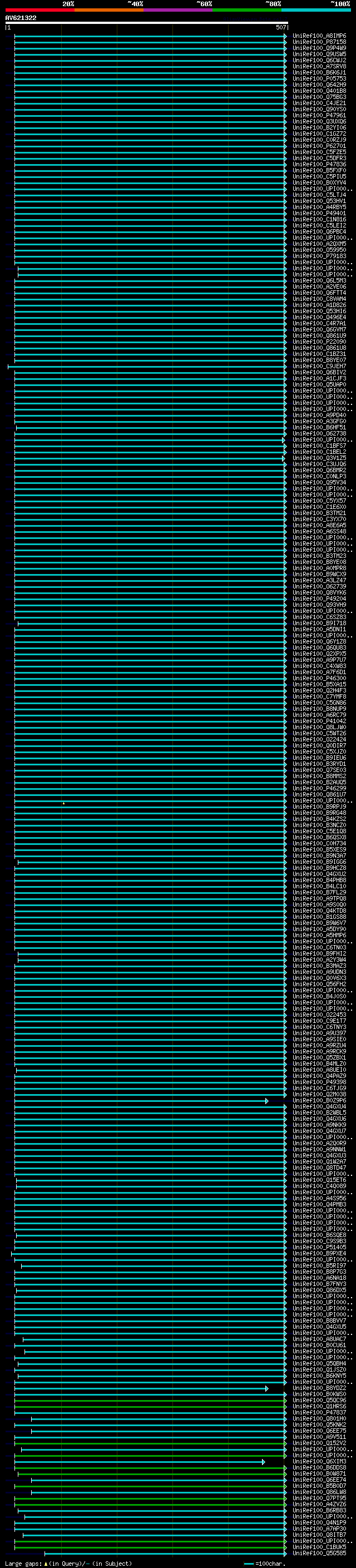Click the orange ~40% identity color bar
Screen dimensions: 356x1568
point(109,10)
